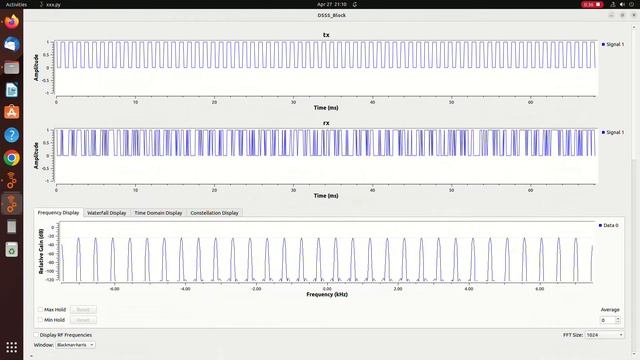The height and width of the screenshot is (360, 640).
Task: Open the Show Applications grid
Action: [x=11, y=347]
